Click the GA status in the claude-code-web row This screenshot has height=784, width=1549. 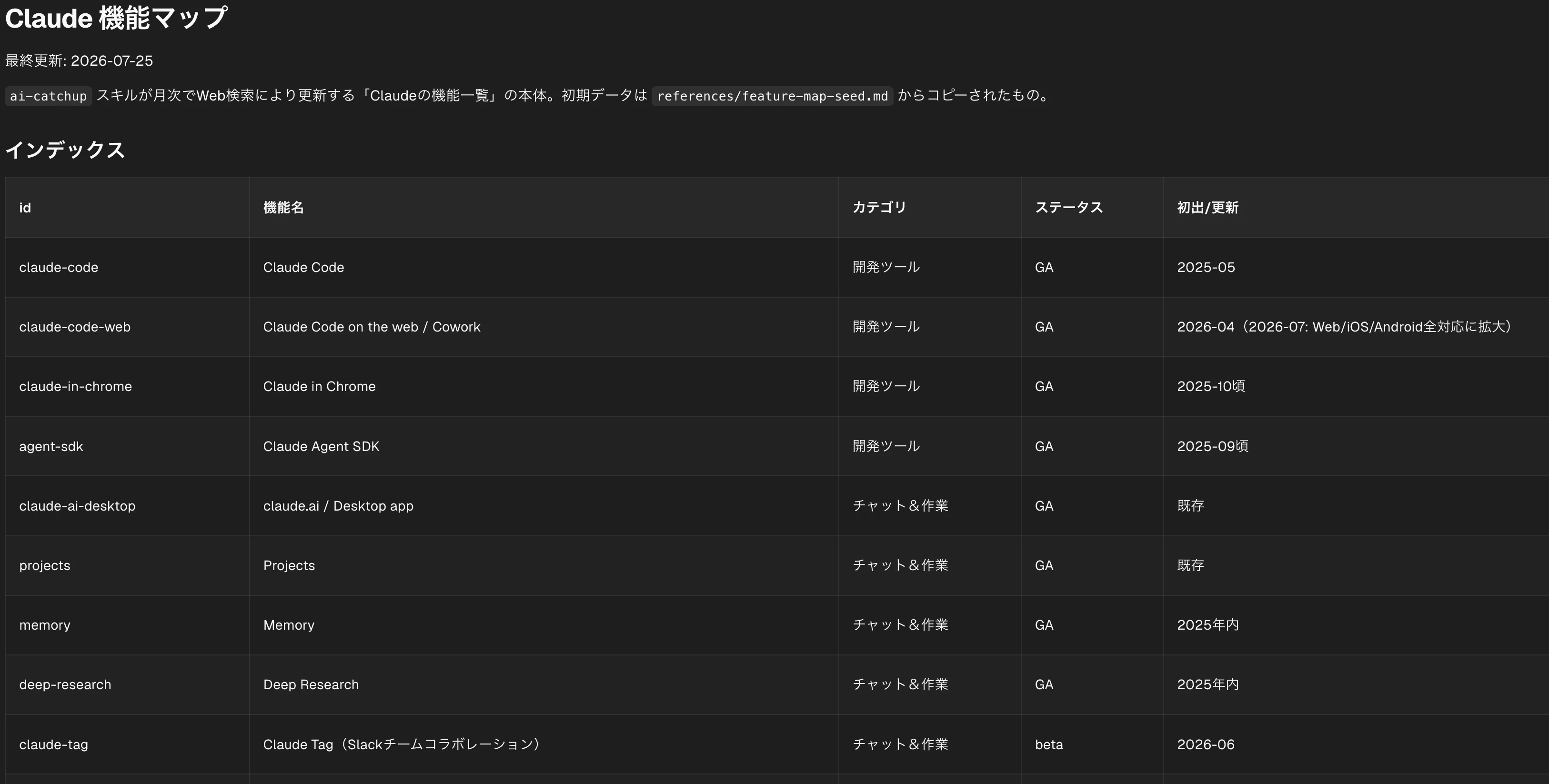1044,326
